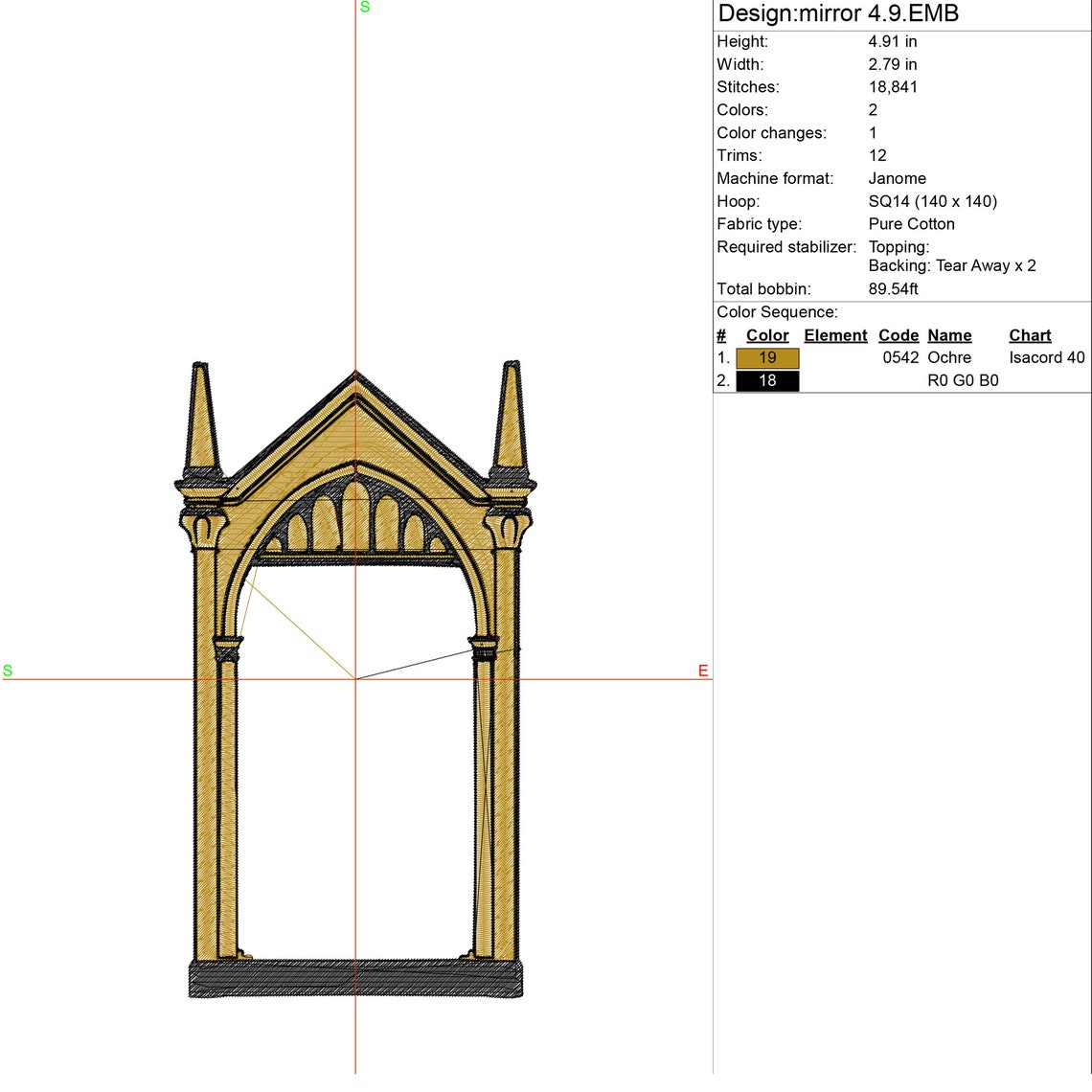Click the Element column header
Image resolution: width=1092 pixels, height=1092 pixels.
pyautogui.click(x=834, y=335)
